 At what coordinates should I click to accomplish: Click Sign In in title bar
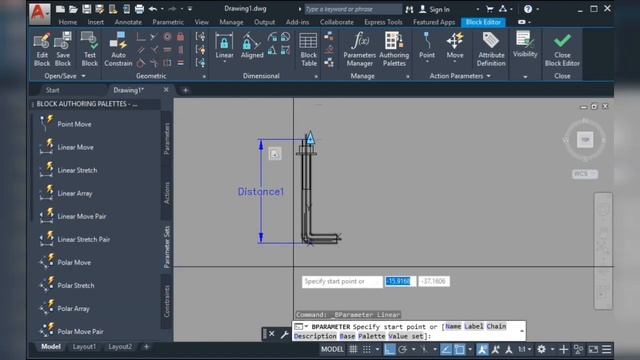coord(439,9)
